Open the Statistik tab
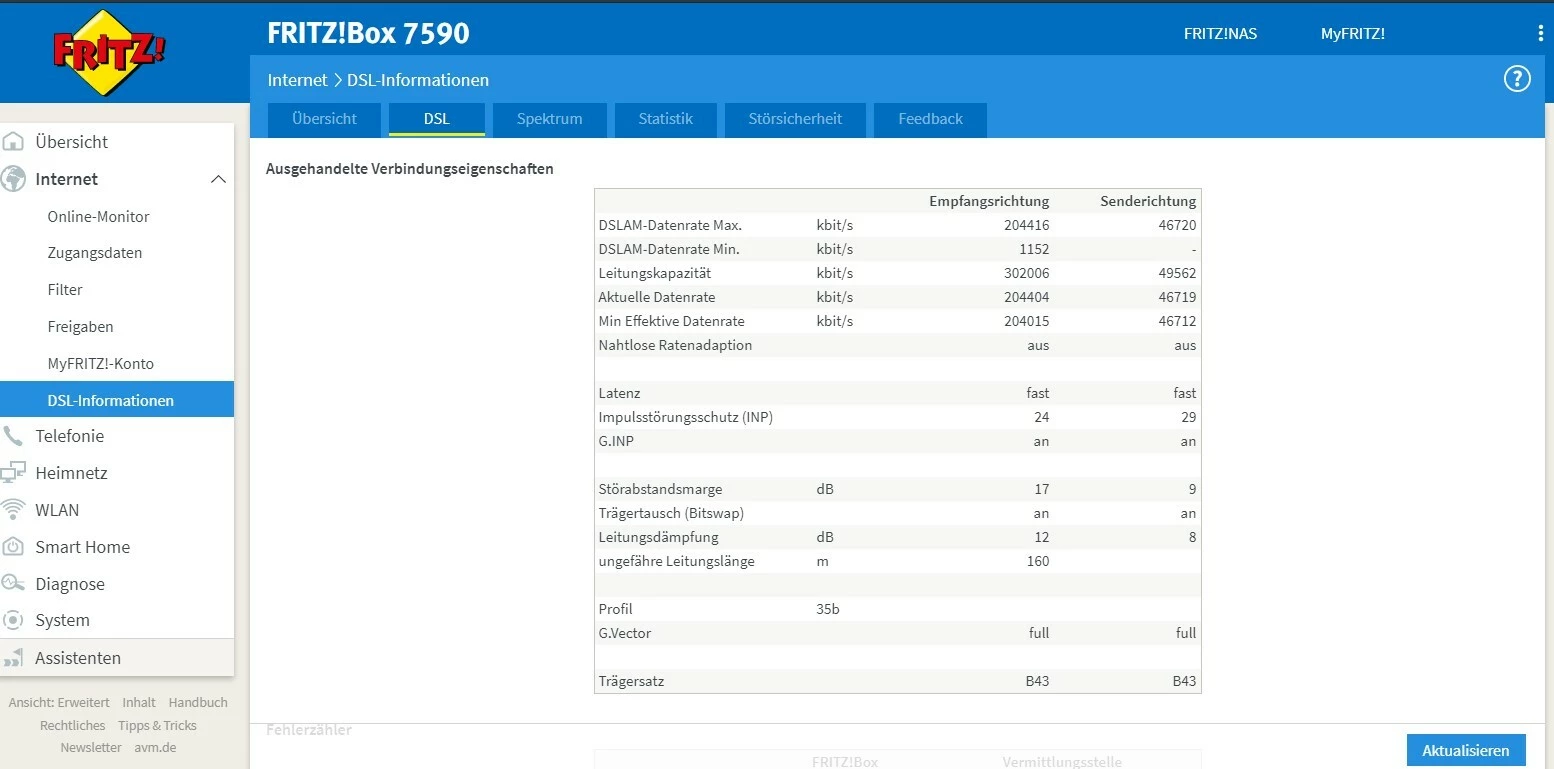 coord(665,119)
